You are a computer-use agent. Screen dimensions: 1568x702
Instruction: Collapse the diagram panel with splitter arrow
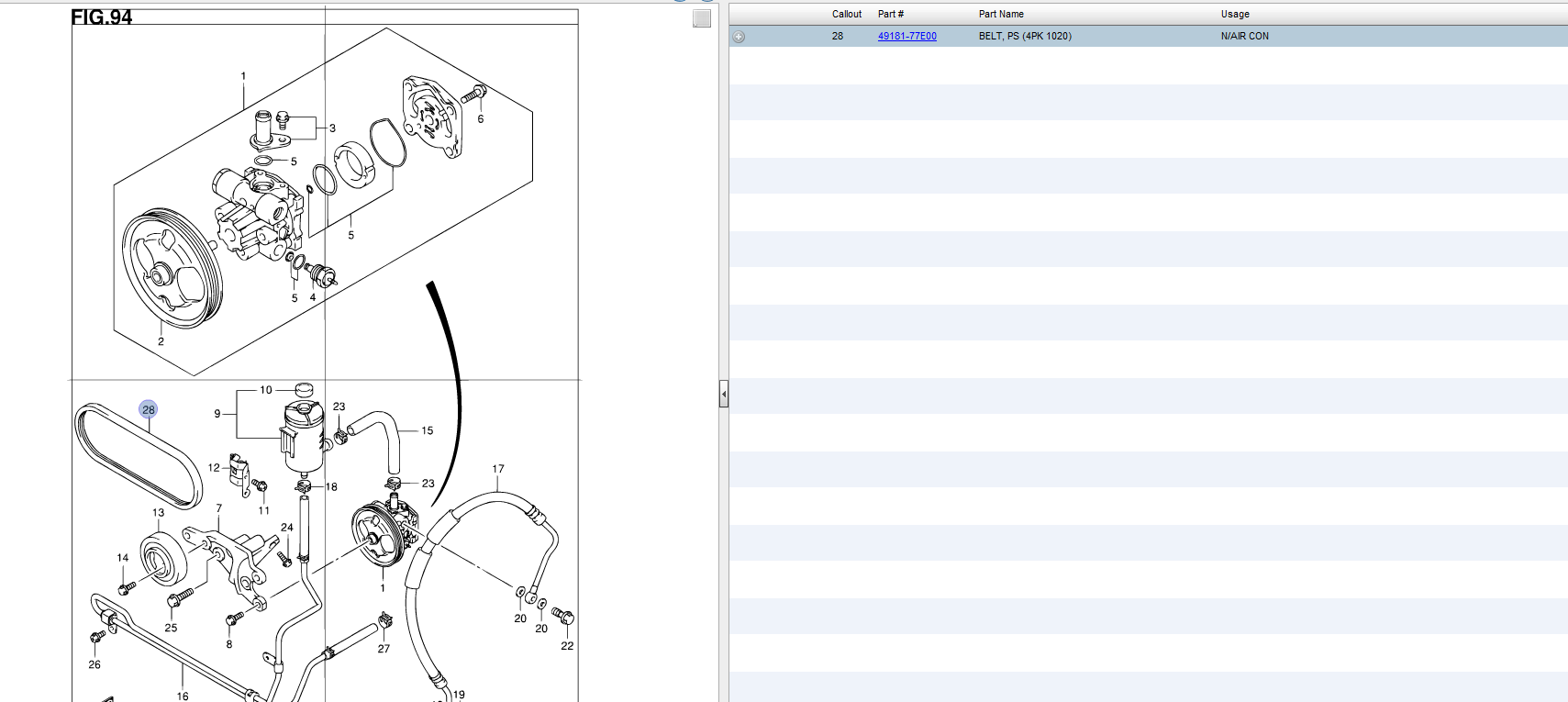[x=723, y=395]
